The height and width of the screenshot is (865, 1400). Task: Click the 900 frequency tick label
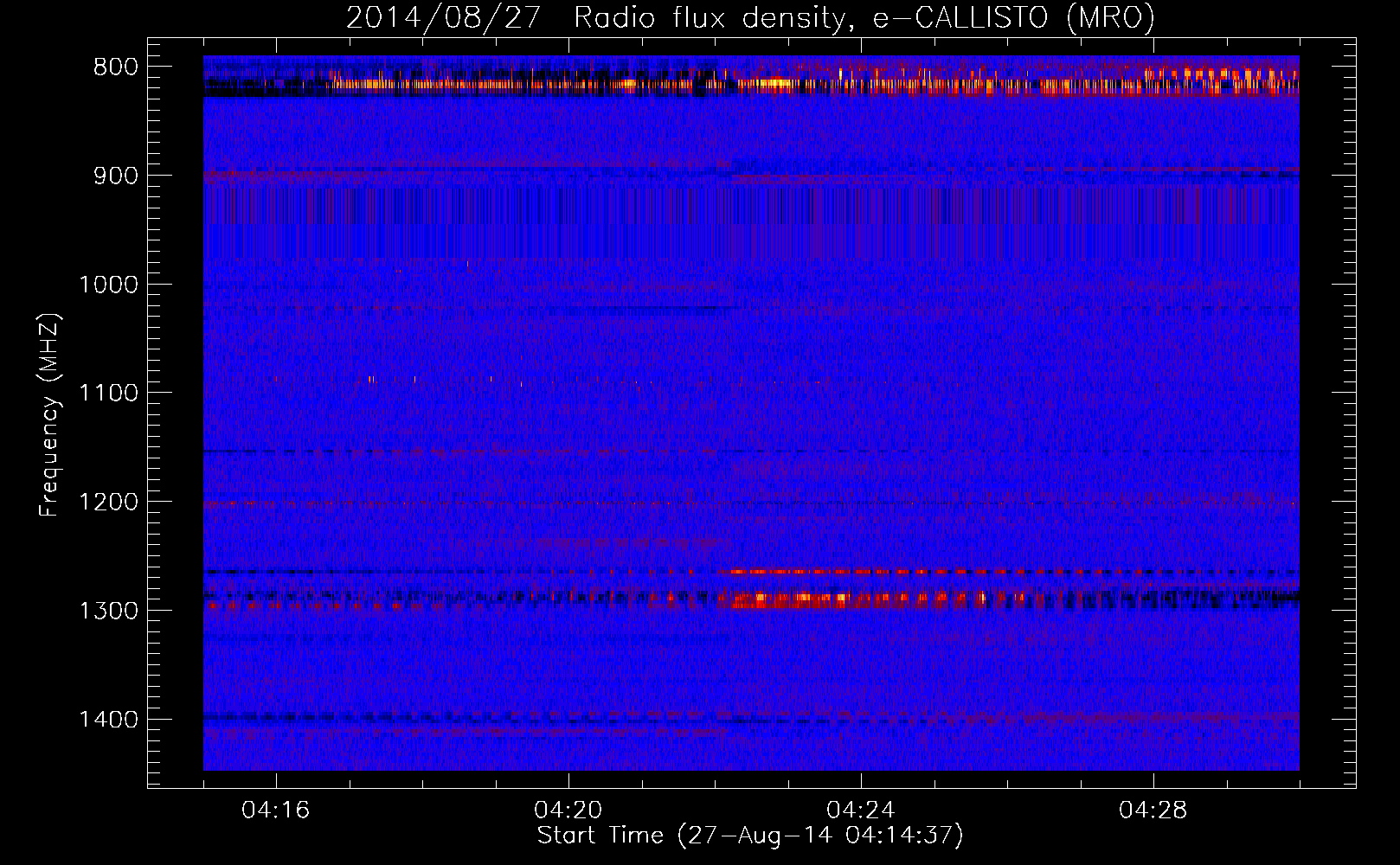(x=116, y=176)
